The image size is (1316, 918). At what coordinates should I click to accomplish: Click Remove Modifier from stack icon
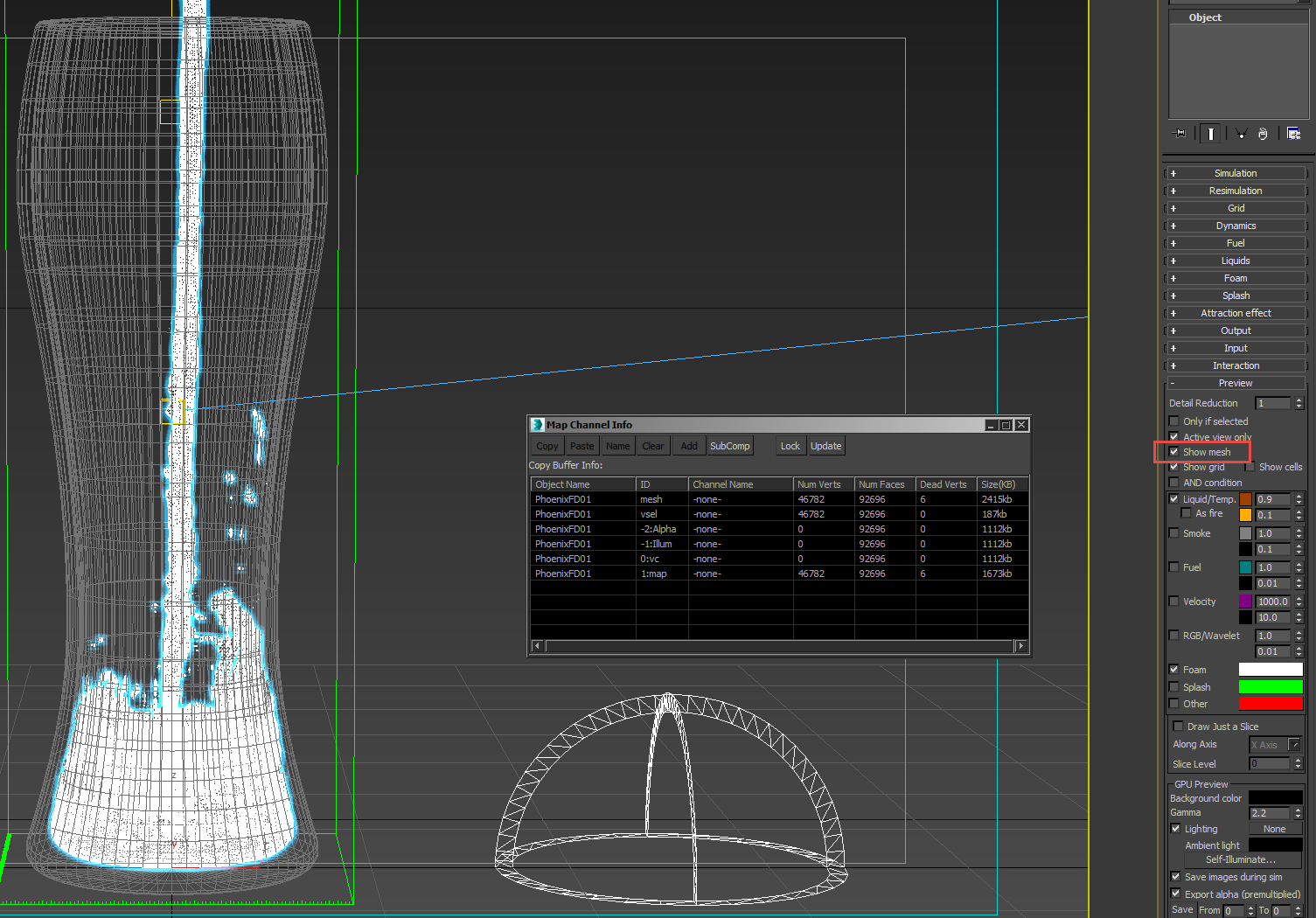(x=1263, y=134)
